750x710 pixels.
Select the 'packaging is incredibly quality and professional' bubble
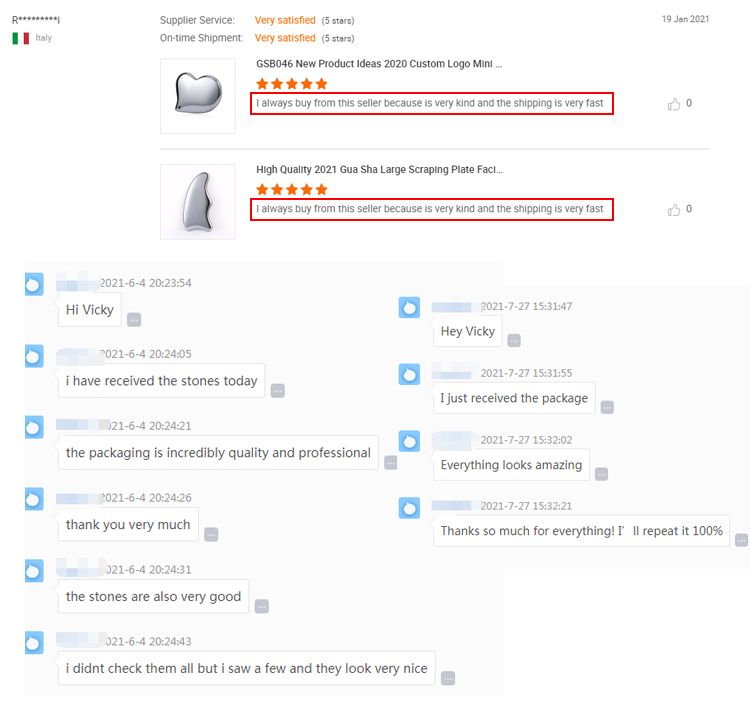coord(218,453)
